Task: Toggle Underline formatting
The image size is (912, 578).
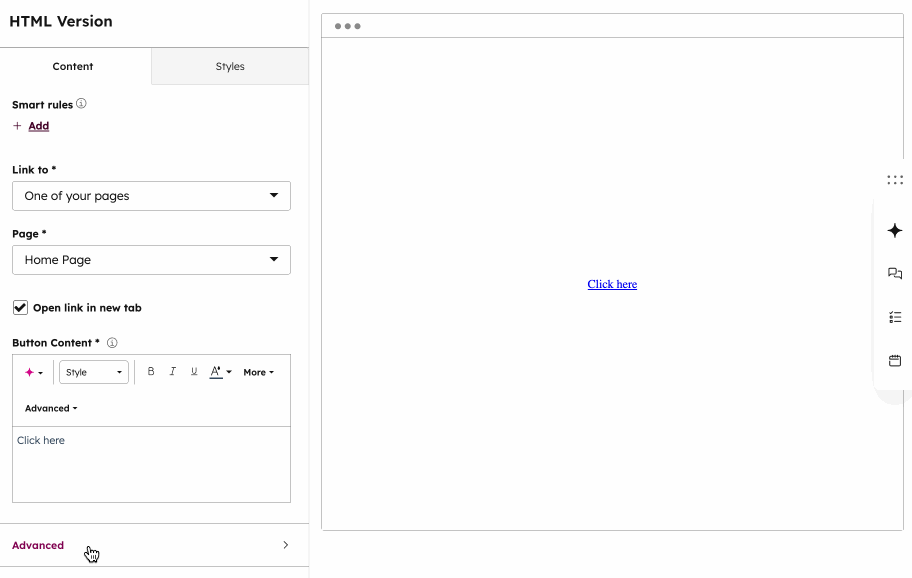Action: pos(193,371)
